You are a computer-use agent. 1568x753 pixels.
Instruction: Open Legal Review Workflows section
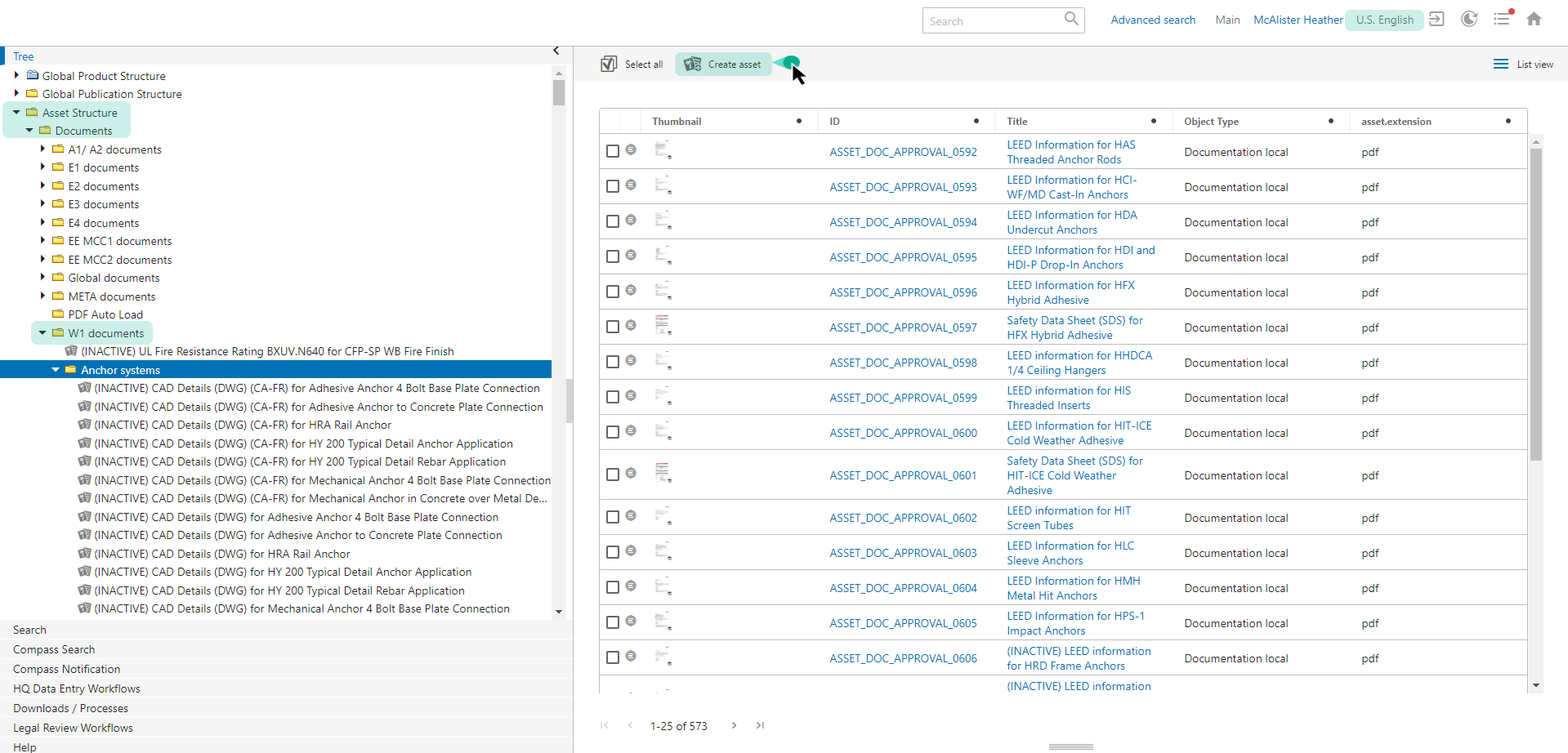73,728
